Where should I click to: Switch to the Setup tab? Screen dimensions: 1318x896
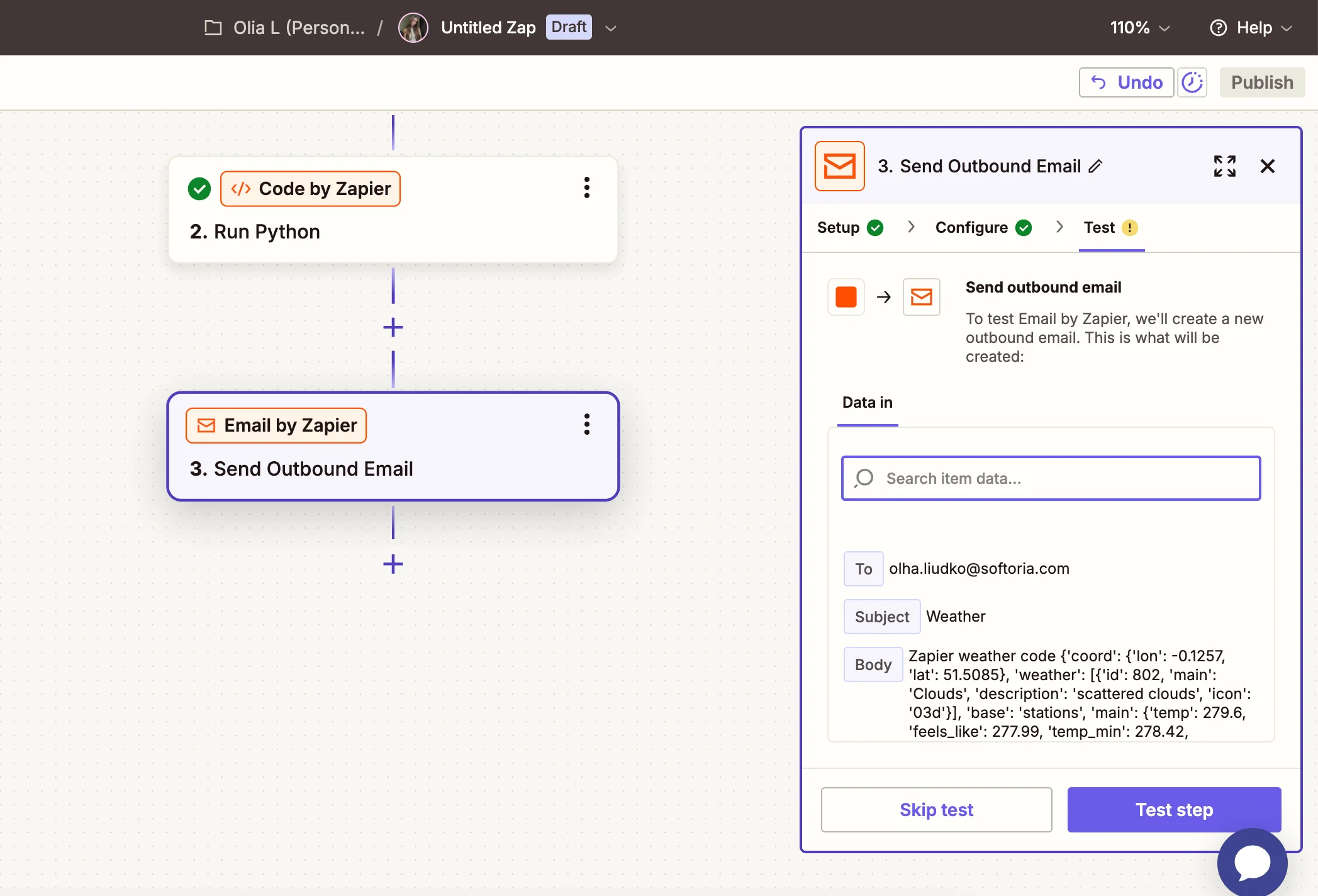(x=850, y=227)
